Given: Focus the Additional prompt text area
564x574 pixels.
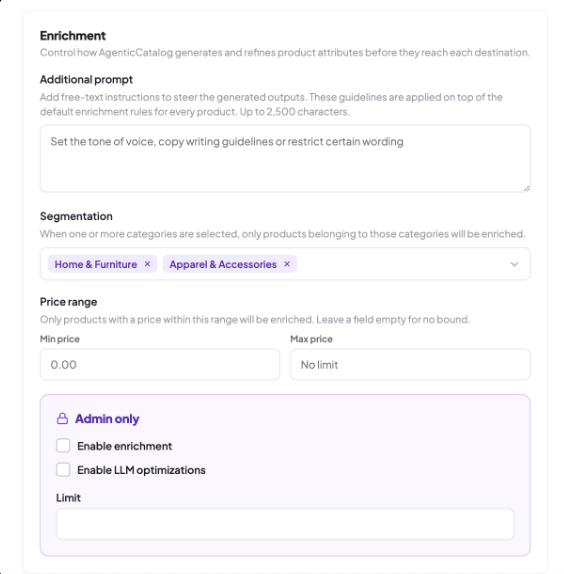Looking at the screenshot, I should [285, 158].
